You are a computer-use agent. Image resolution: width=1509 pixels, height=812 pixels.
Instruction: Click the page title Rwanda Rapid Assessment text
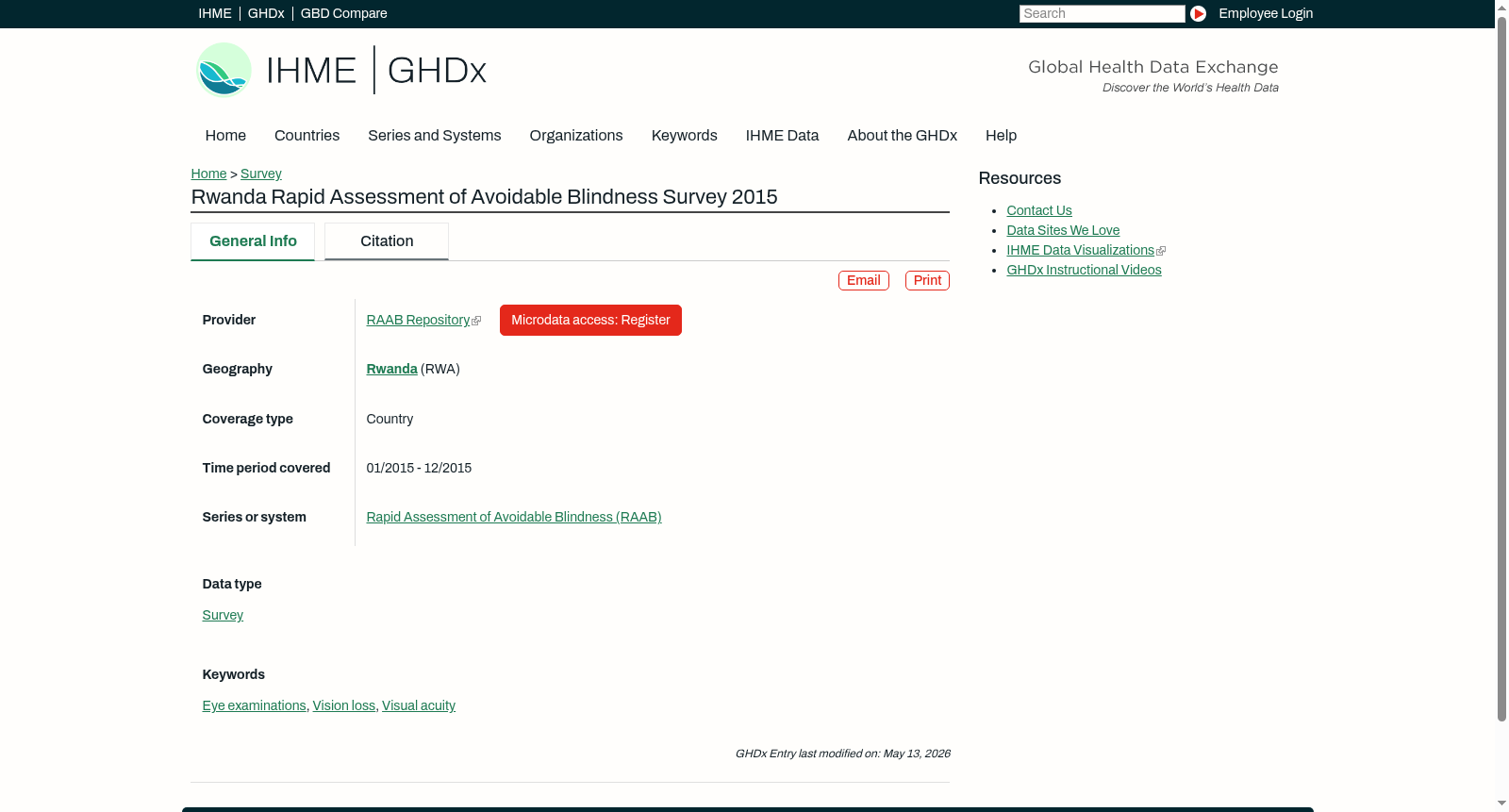pos(484,196)
